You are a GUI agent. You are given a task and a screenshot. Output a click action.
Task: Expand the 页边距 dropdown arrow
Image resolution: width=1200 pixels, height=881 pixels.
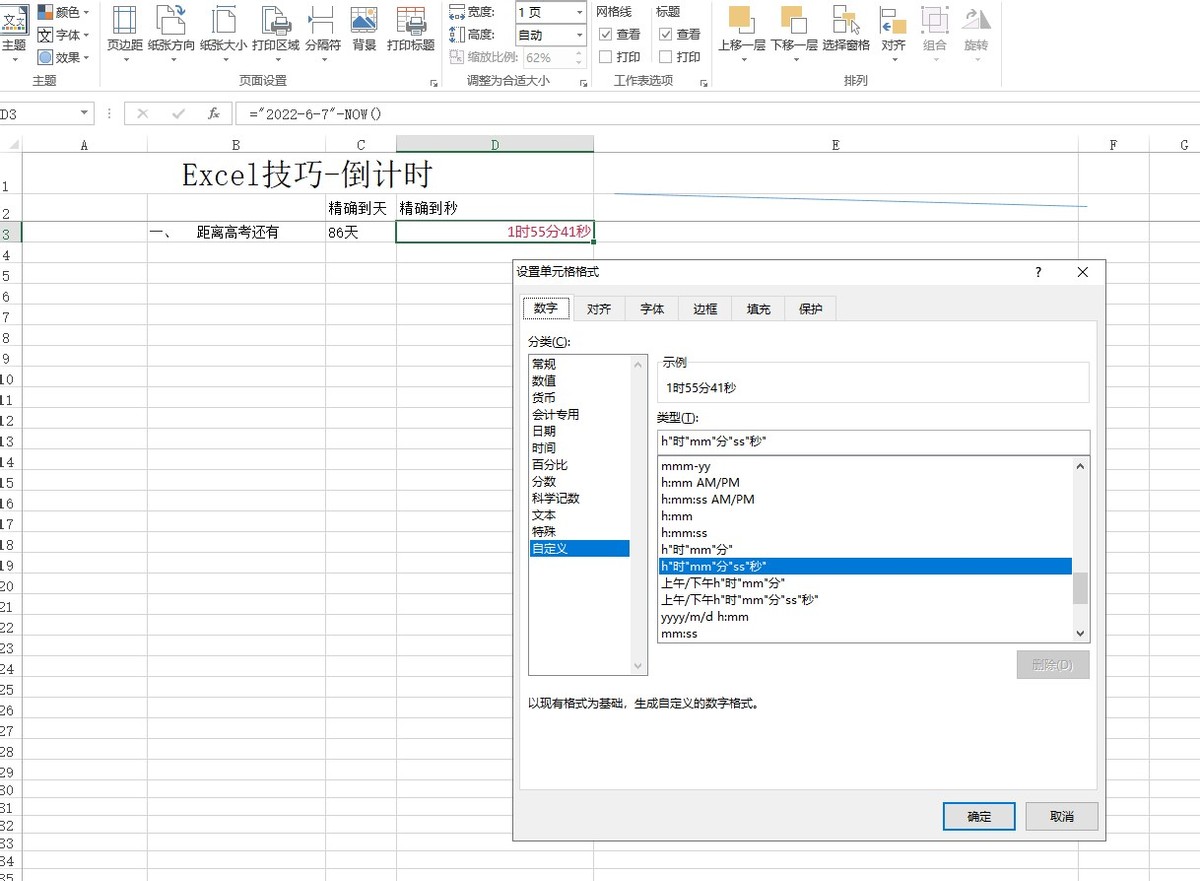point(125,59)
